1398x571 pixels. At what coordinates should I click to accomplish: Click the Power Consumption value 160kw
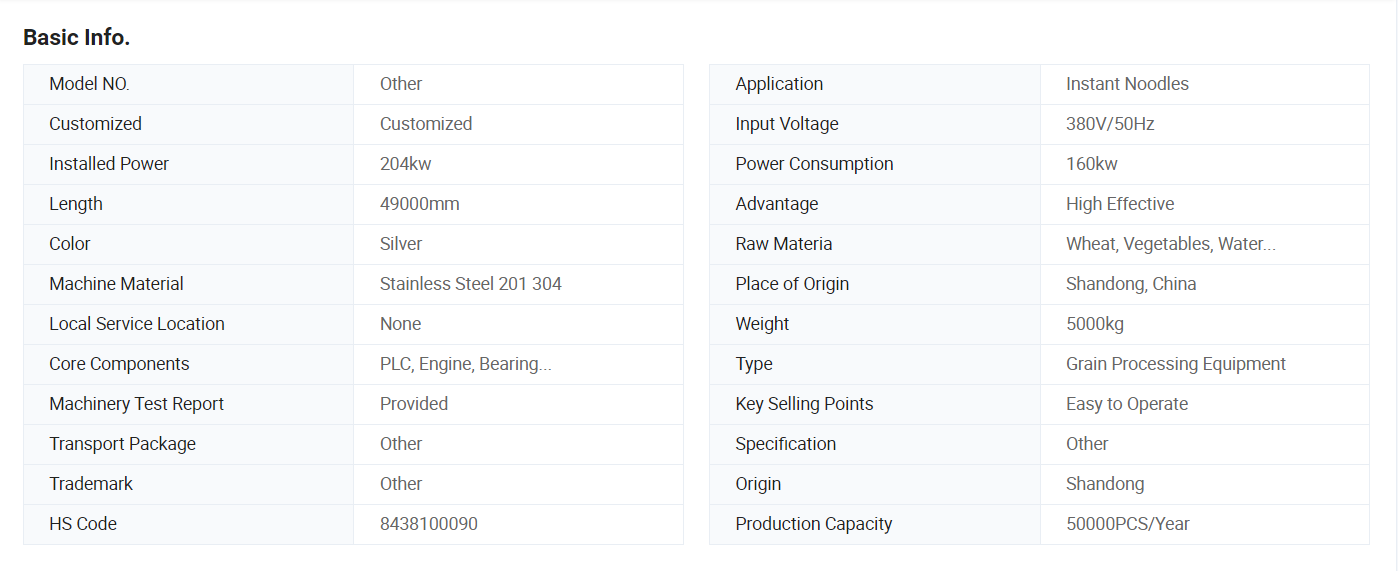(1091, 164)
